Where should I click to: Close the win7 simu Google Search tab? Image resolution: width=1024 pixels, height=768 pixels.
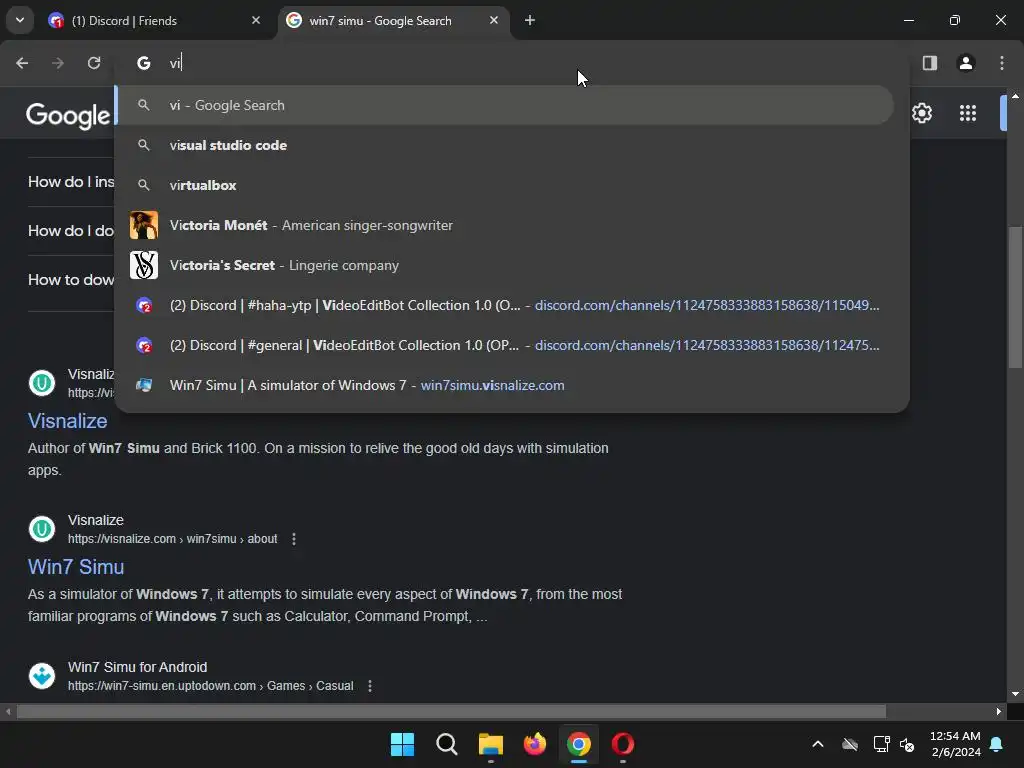(494, 20)
